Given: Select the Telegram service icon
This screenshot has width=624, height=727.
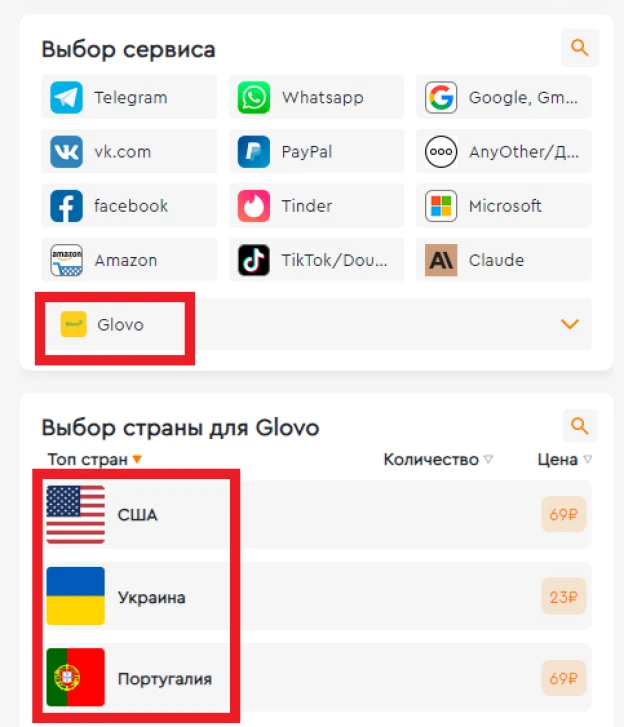Looking at the screenshot, I should tap(66, 97).
